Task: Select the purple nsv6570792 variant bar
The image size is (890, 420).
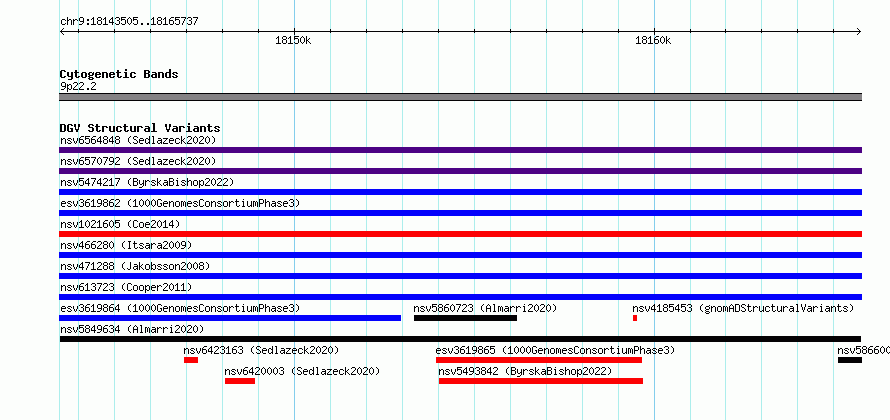Action: [x=460, y=171]
